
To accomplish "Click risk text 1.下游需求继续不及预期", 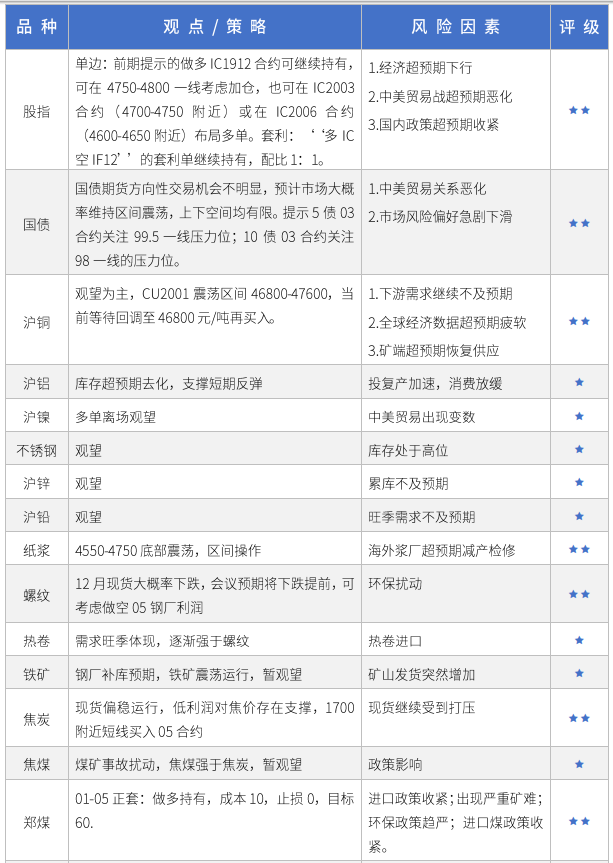I will pos(440,294).
